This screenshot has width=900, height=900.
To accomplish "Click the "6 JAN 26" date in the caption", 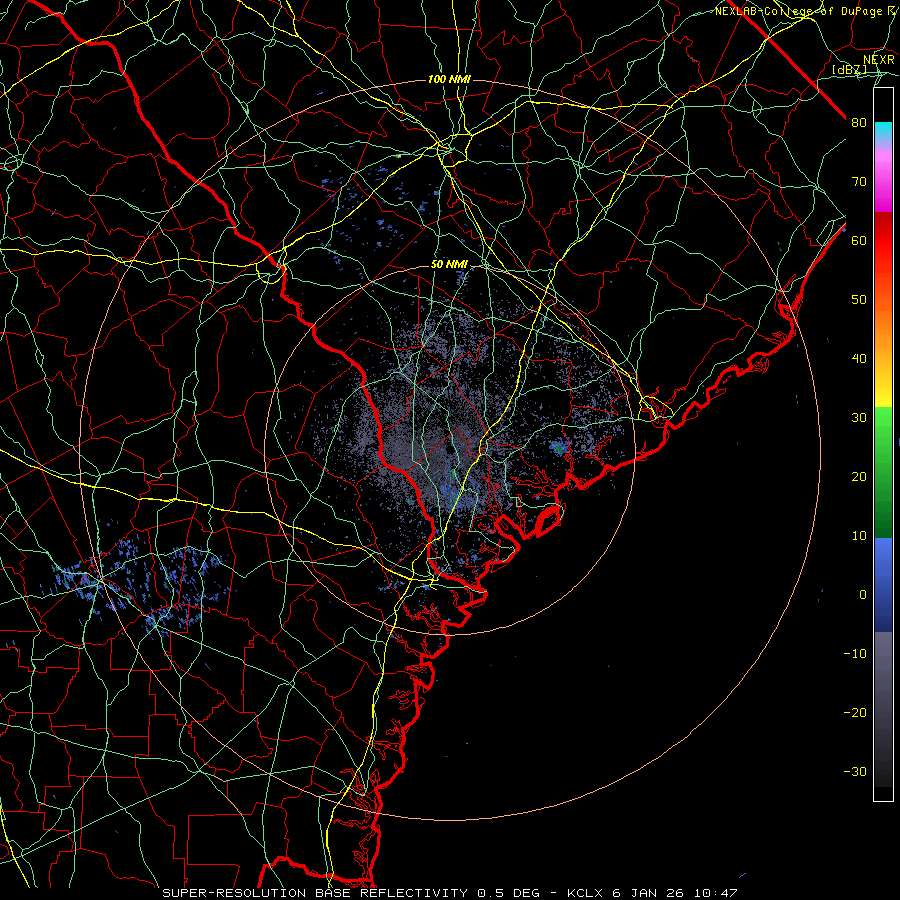I will tap(648, 893).
